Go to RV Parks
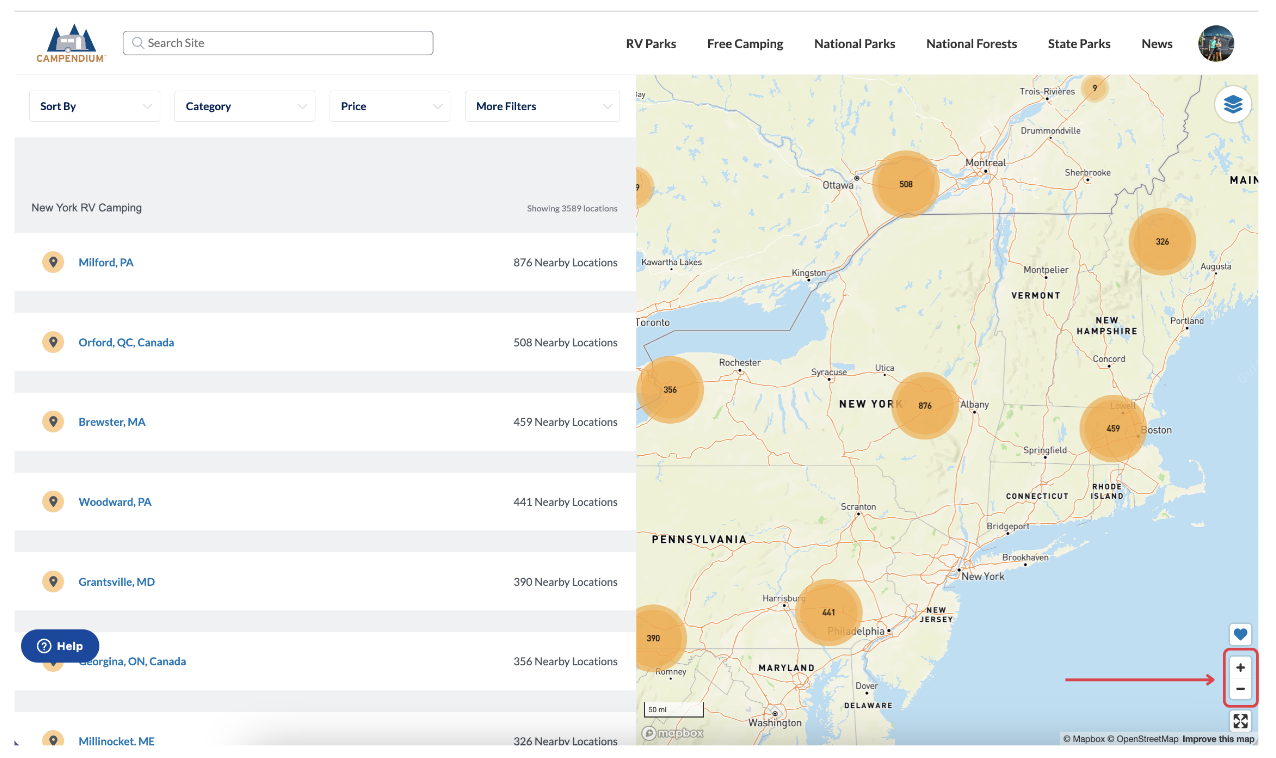This screenshot has height=758, width=1276. pos(651,44)
